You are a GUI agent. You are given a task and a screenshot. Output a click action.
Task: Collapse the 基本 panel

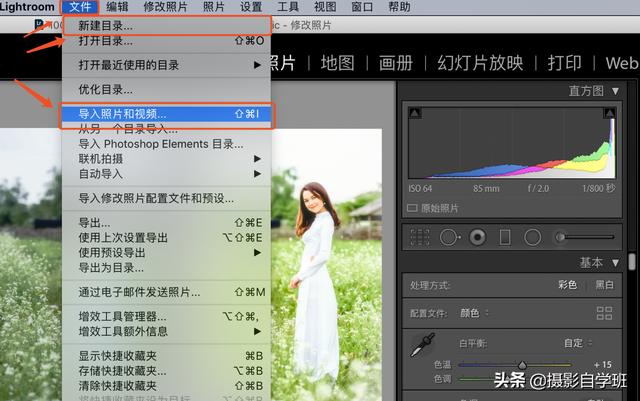(x=616, y=263)
